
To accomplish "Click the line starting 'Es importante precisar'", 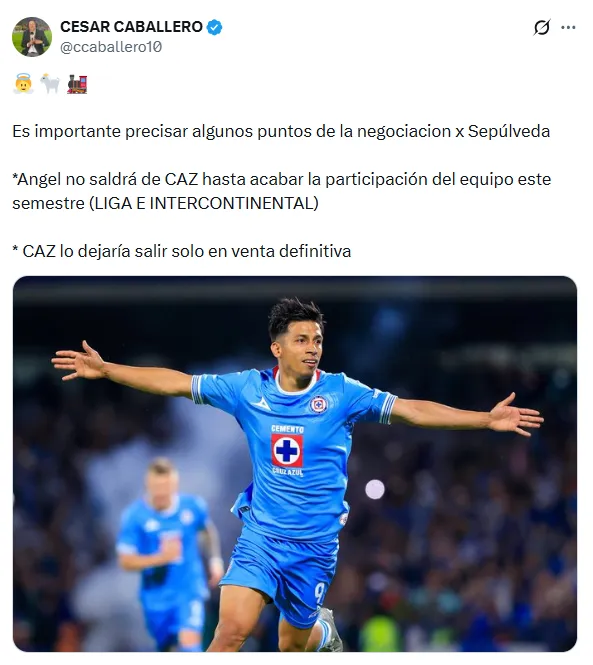I will point(281,131).
